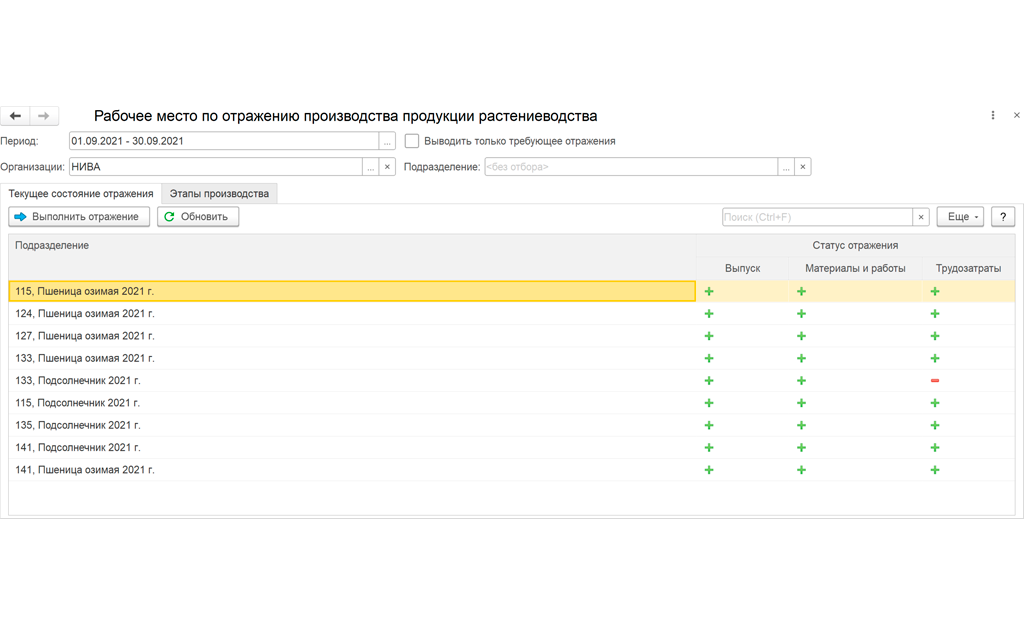The height and width of the screenshot is (625, 1024).
Task: Clear the НИВА organization field
Action: pos(387,167)
